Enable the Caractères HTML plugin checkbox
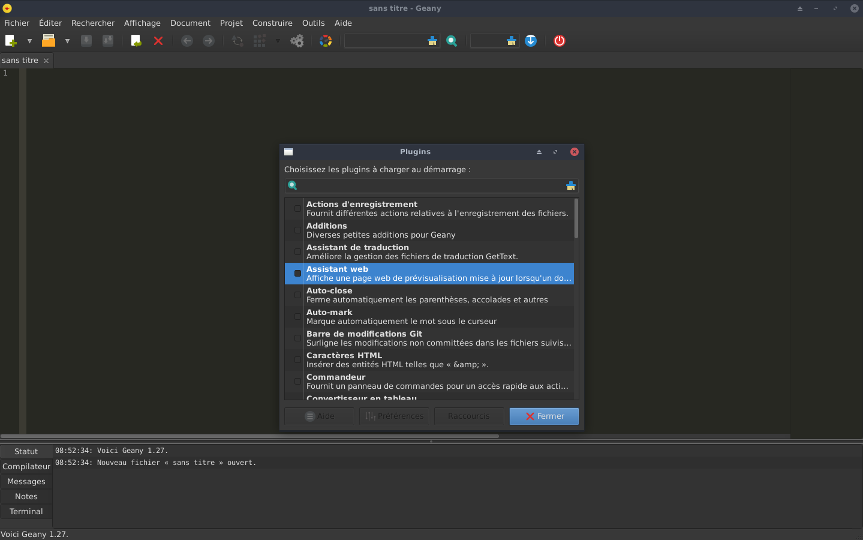Image resolution: width=863 pixels, height=540 pixels. pos(297,359)
